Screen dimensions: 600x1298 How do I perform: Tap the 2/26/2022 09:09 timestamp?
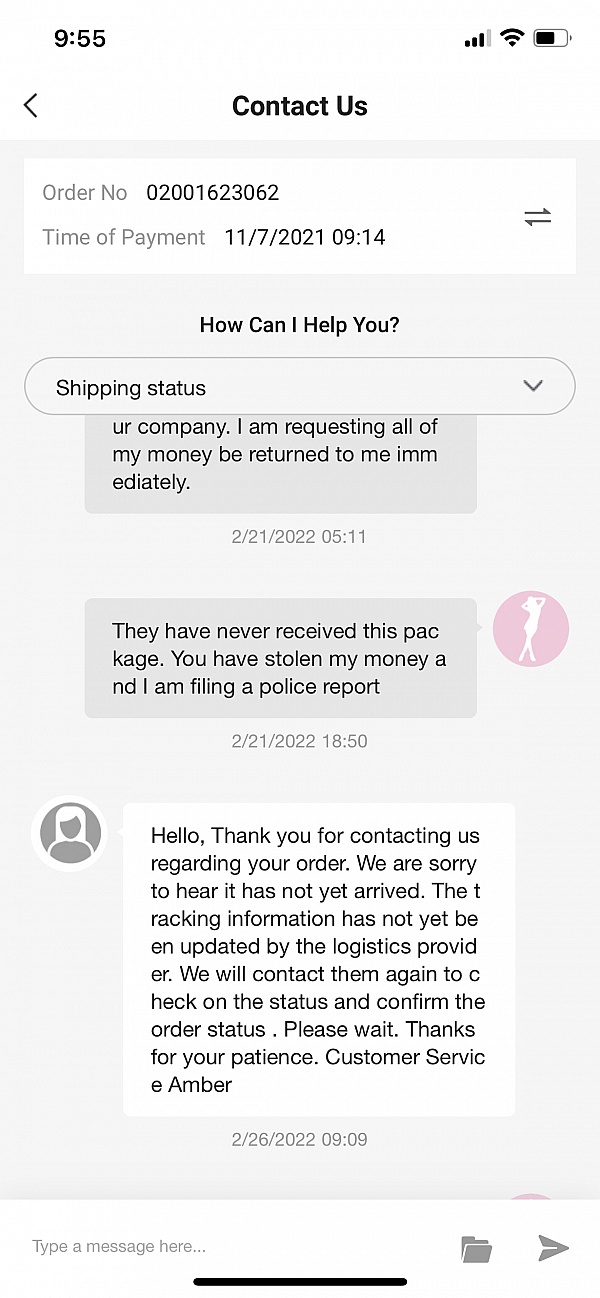[x=299, y=1139]
